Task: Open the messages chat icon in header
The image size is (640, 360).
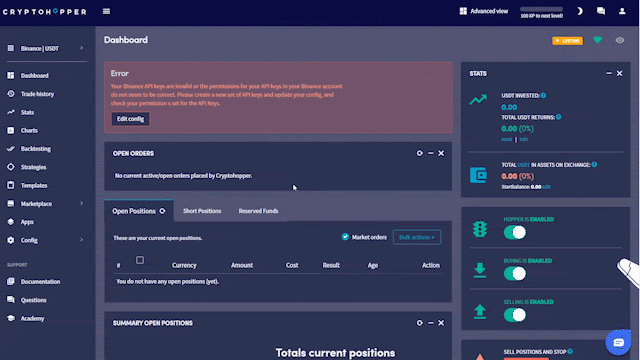Action: point(601,11)
